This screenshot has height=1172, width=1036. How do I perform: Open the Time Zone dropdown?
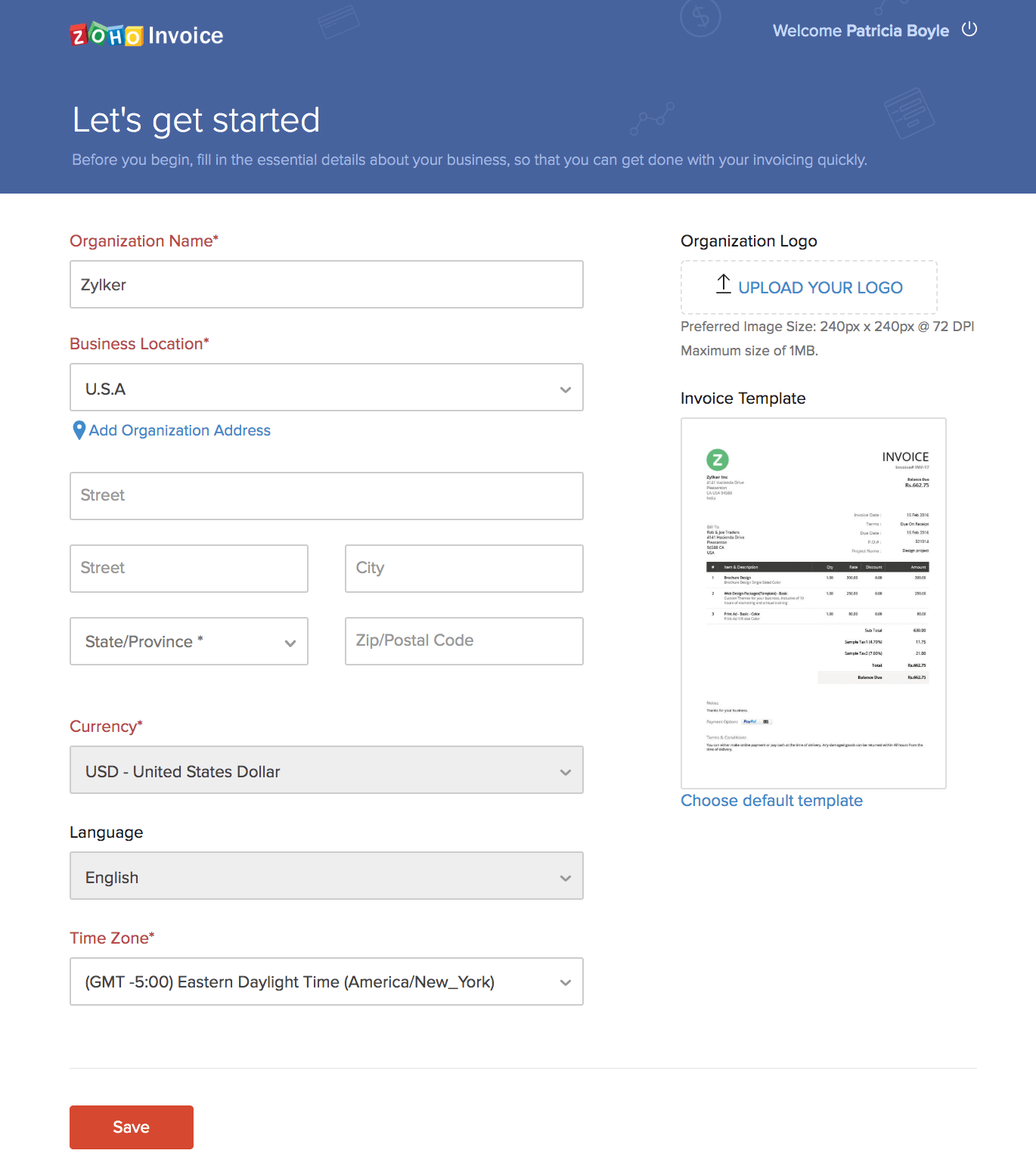click(326, 981)
